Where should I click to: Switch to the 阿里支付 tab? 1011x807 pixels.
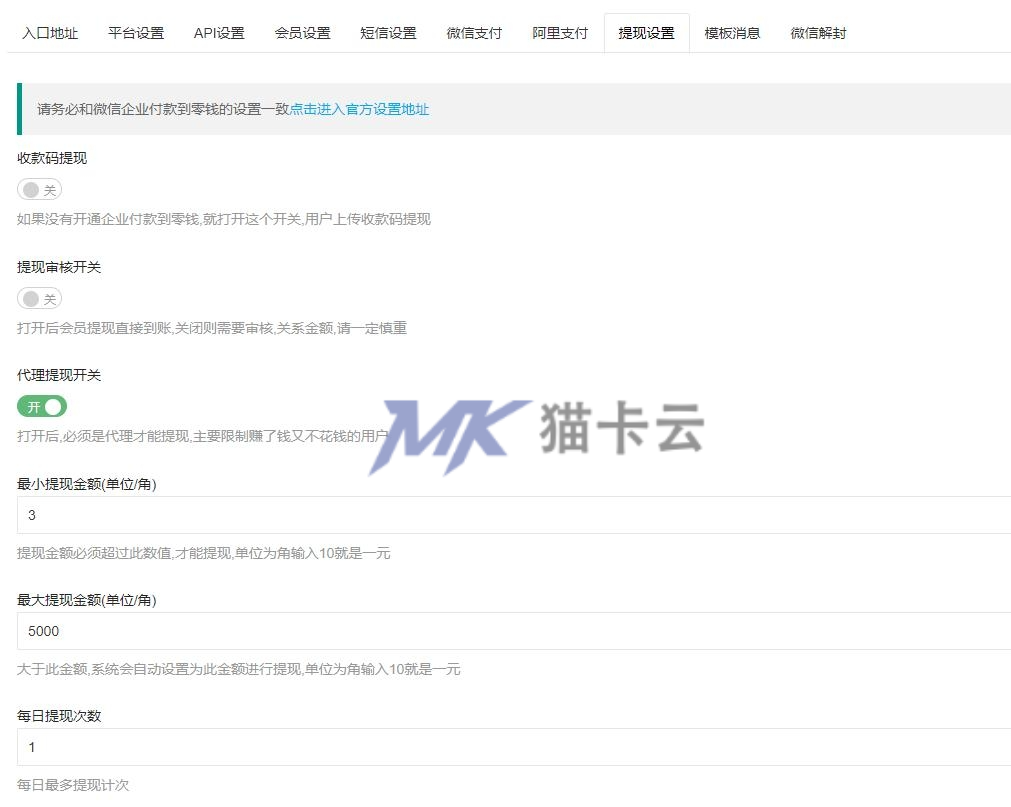[x=560, y=33]
